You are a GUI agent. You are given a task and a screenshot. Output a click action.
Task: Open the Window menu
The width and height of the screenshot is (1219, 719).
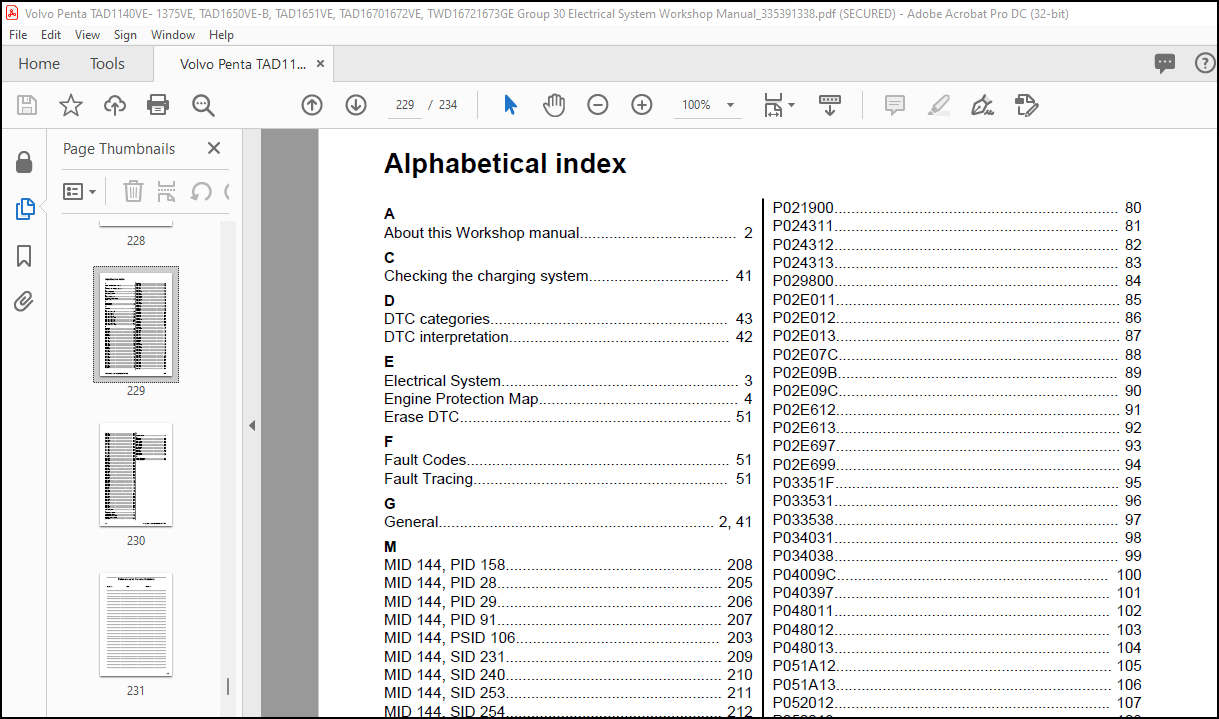point(173,34)
